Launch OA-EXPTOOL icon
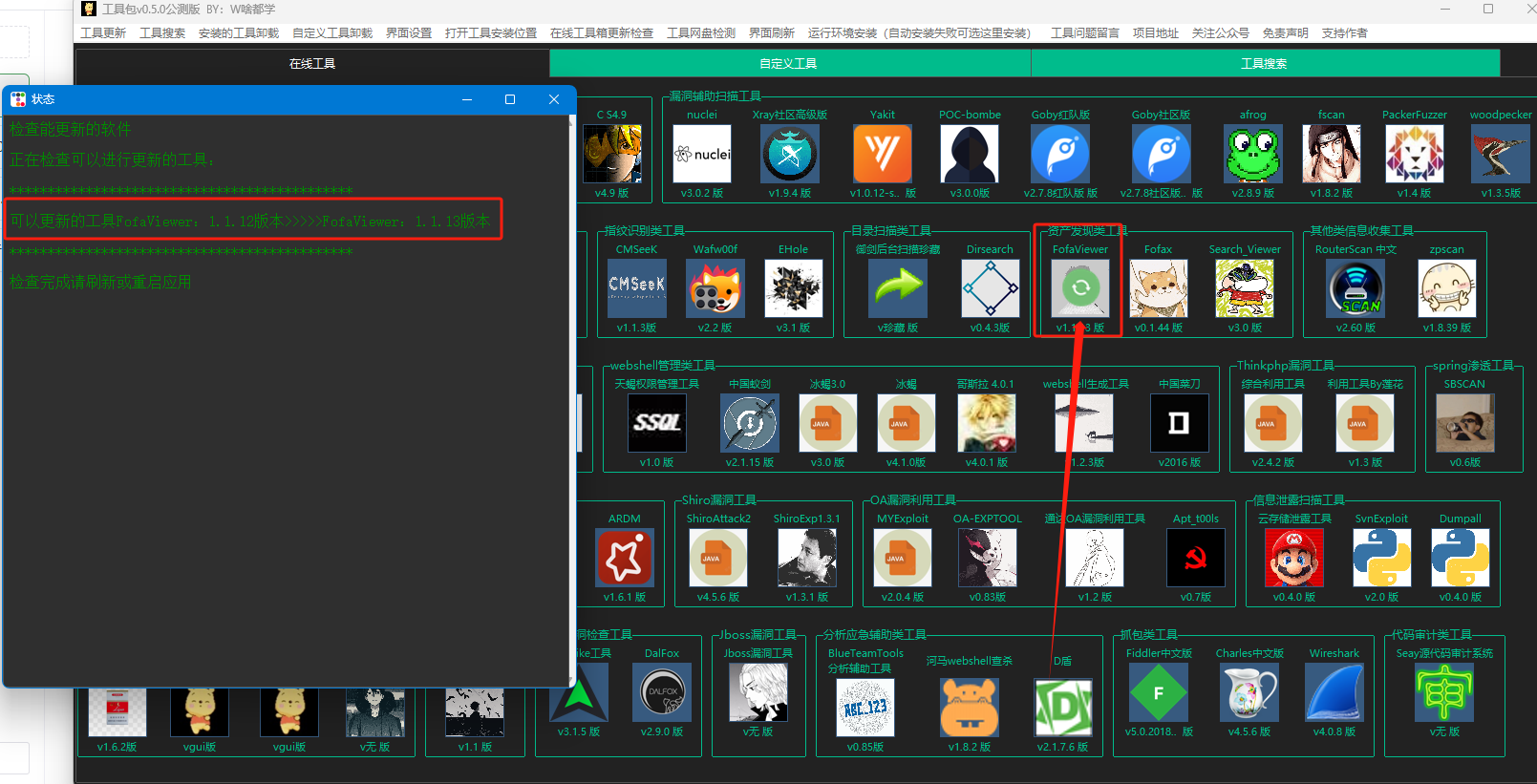This screenshot has width=1537, height=784. coord(988,558)
